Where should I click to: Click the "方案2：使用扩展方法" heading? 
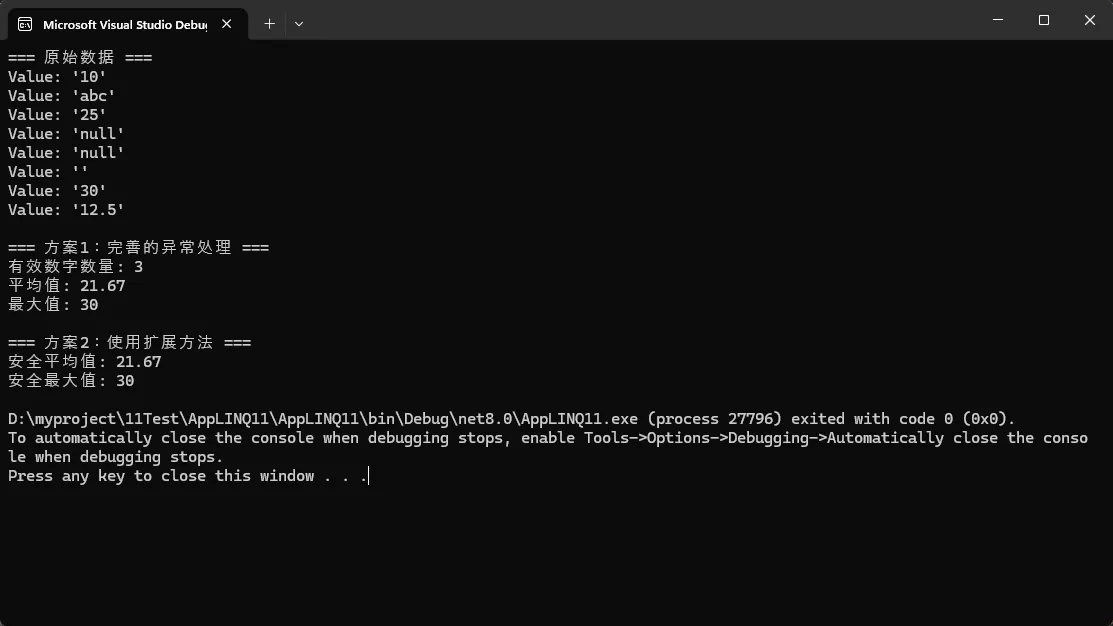[129, 342]
